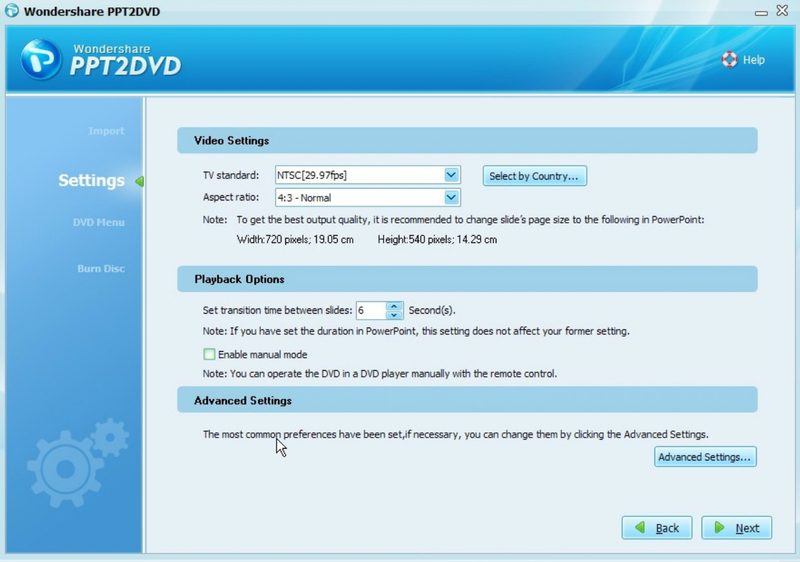This screenshot has height=562, width=800.
Task: Click the Help link text
Action: [754, 60]
